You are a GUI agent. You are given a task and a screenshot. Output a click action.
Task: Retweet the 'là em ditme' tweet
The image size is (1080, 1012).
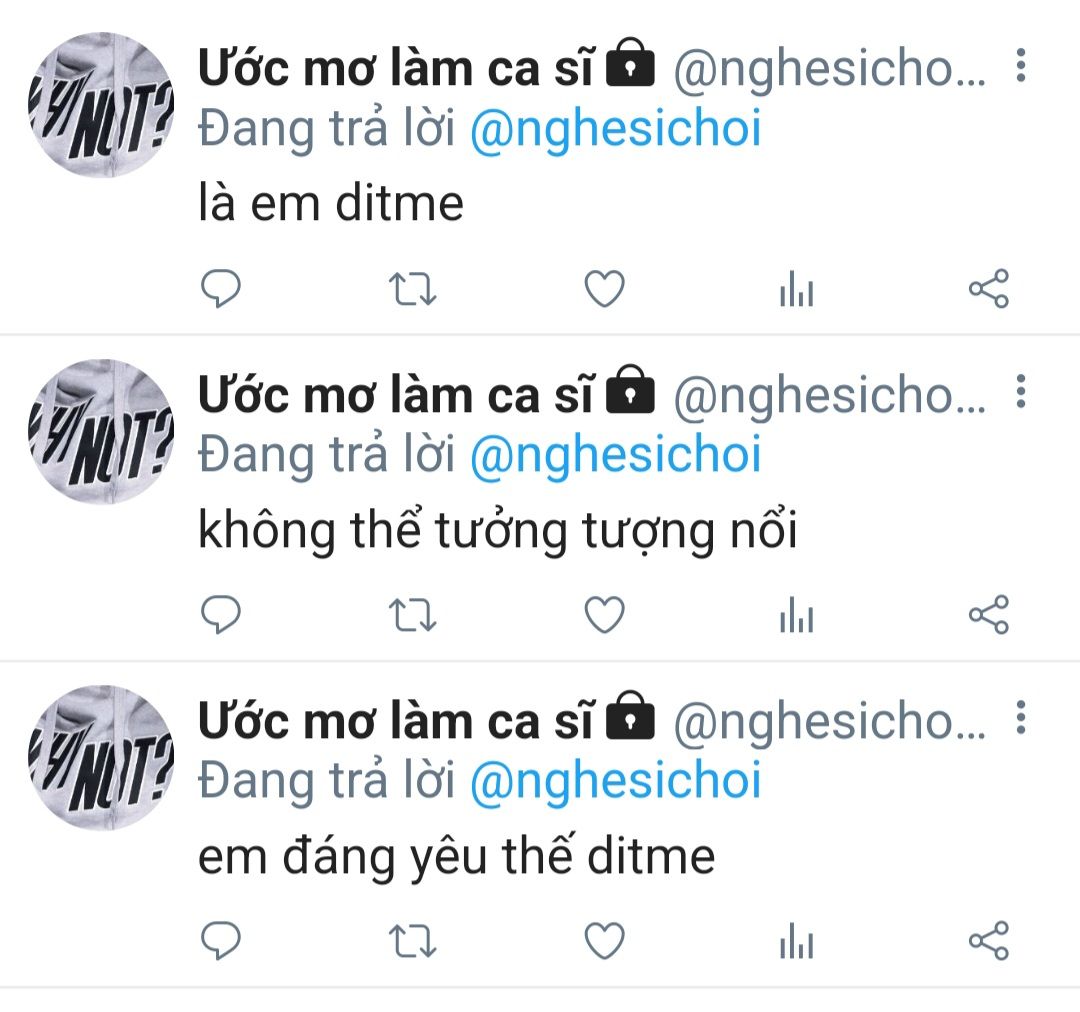(x=412, y=289)
